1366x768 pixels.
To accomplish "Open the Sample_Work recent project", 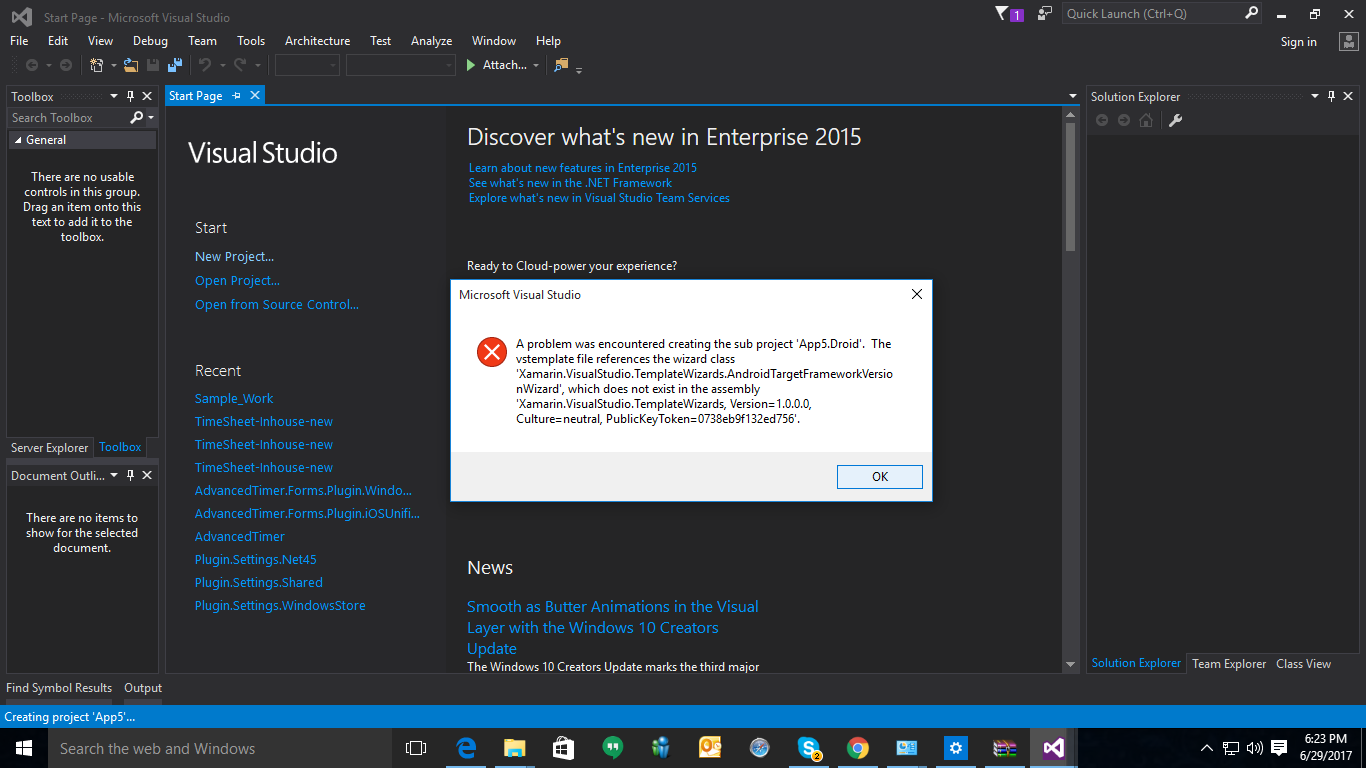I will (x=234, y=399).
